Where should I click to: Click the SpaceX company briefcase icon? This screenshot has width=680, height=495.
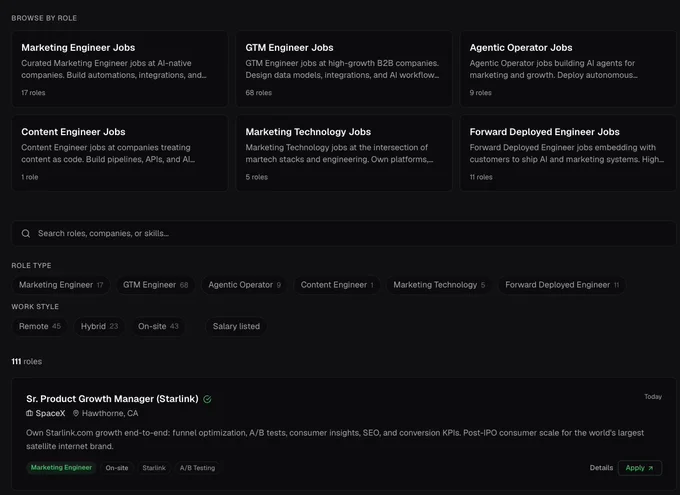point(29,413)
